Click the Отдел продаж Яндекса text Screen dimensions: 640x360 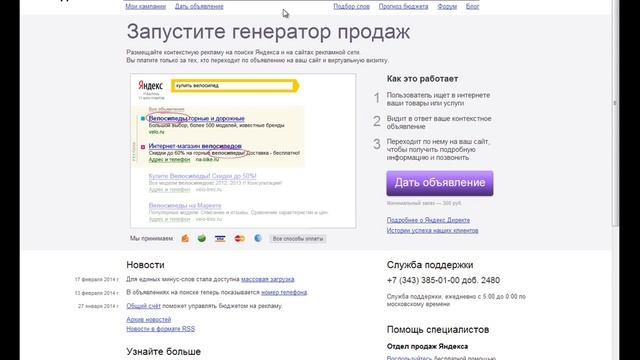tap(427, 346)
